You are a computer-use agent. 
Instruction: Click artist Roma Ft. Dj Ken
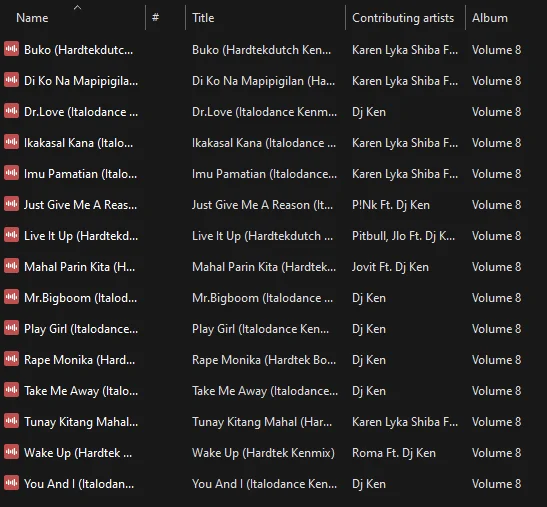point(394,453)
